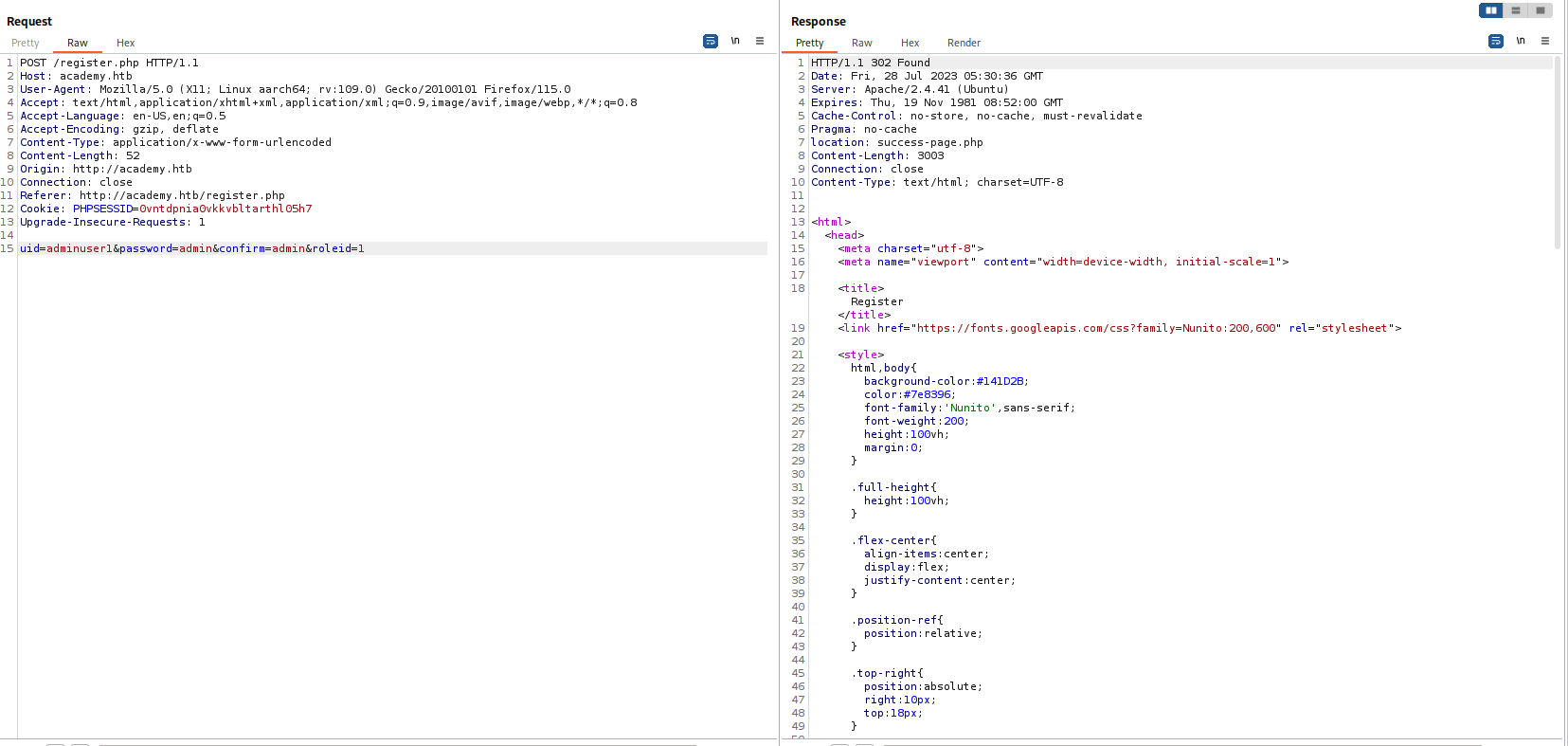Switch to the combined tabbed layout

[1541, 10]
